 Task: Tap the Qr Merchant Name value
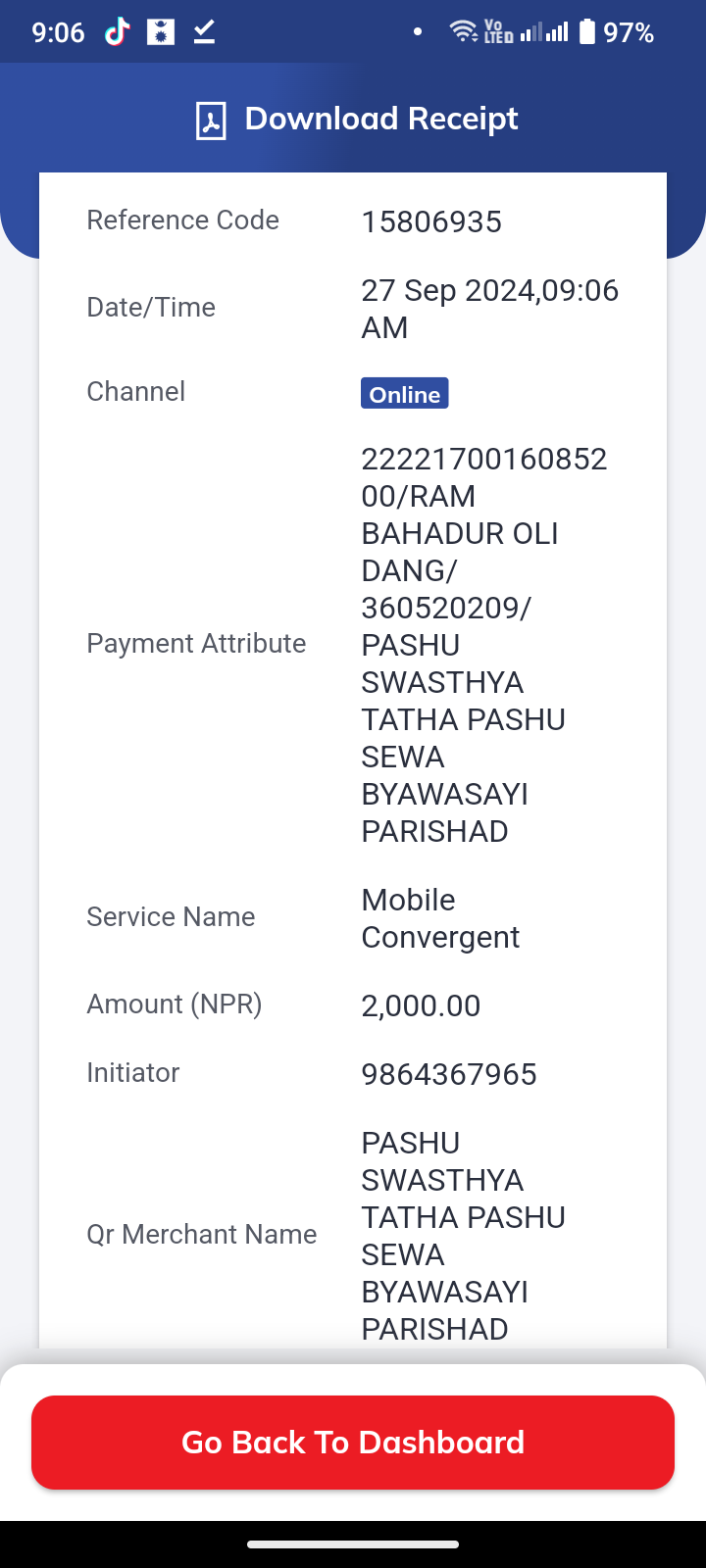point(464,1236)
